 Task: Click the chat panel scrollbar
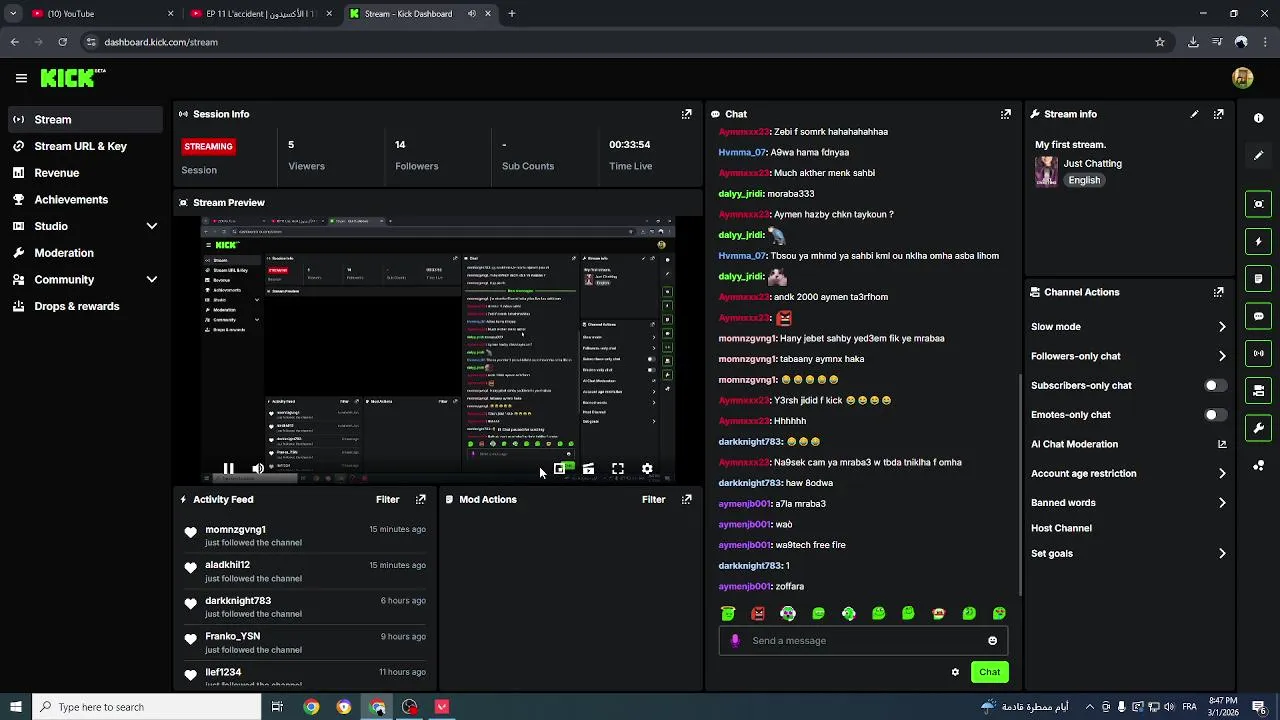(1020, 487)
